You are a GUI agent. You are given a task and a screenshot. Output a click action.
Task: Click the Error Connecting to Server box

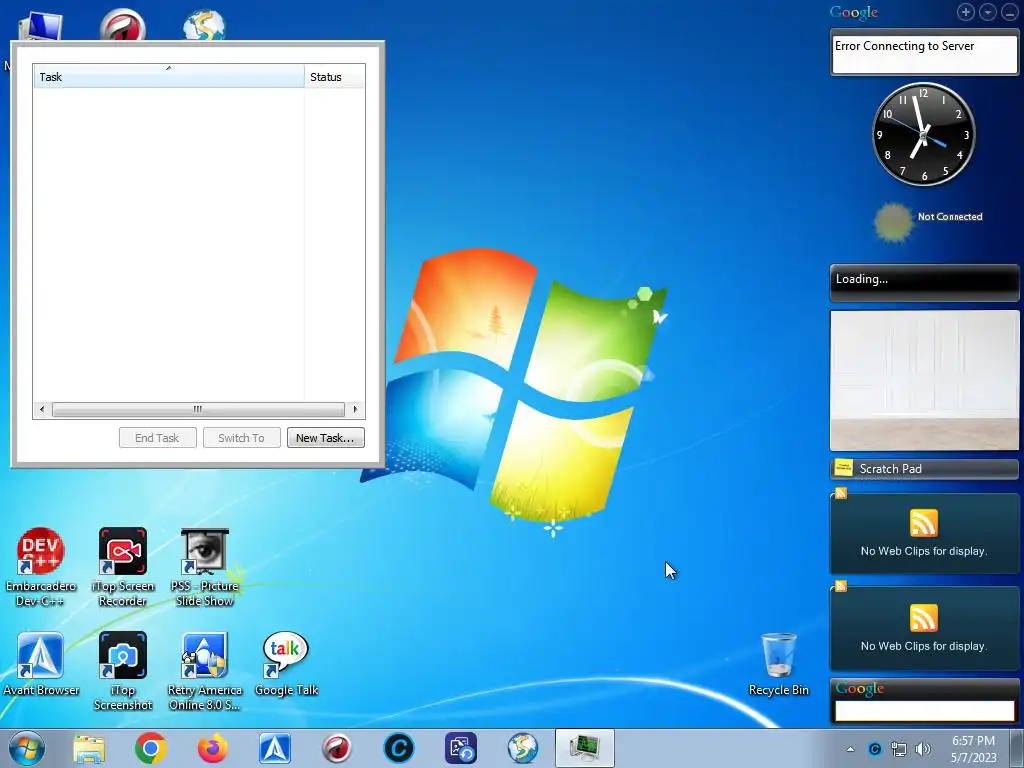(x=924, y=54)
